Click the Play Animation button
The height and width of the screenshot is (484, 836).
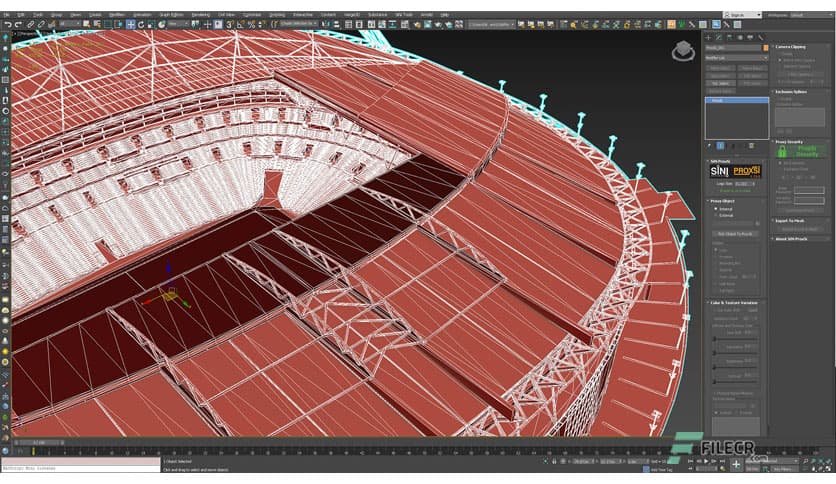point(706,461)
